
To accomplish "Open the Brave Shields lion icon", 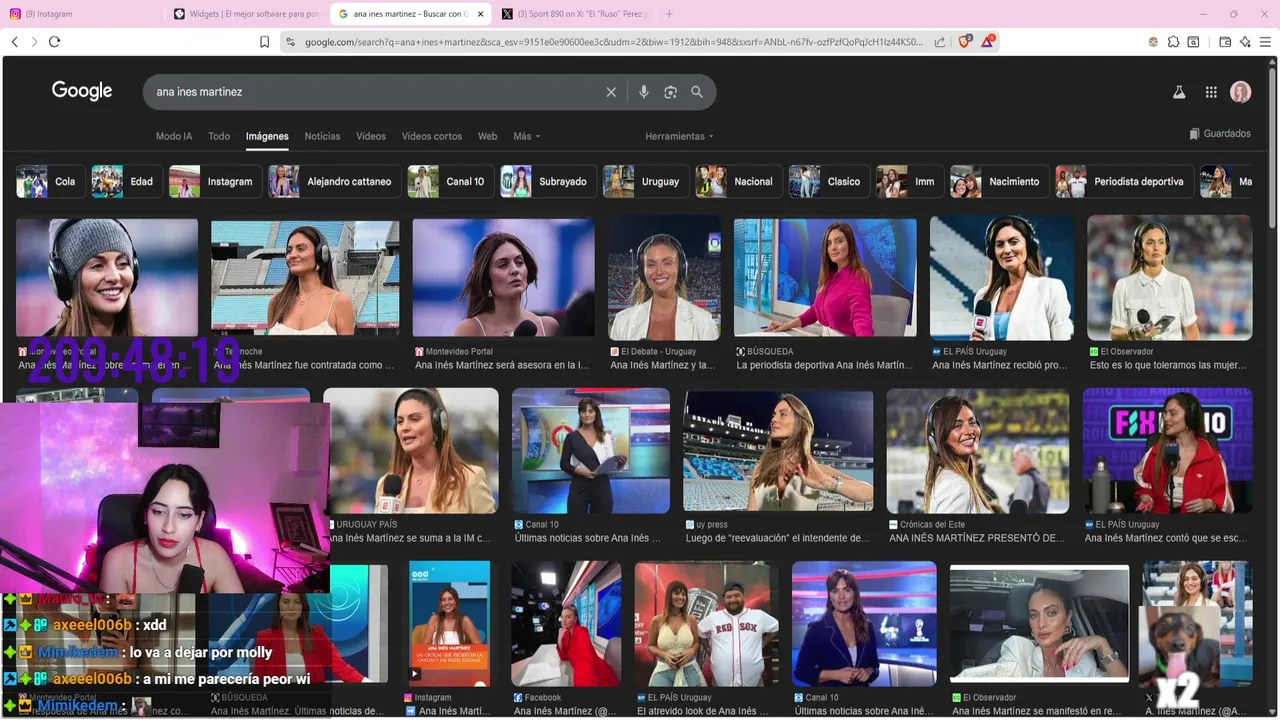I will (x=965, y=41).
